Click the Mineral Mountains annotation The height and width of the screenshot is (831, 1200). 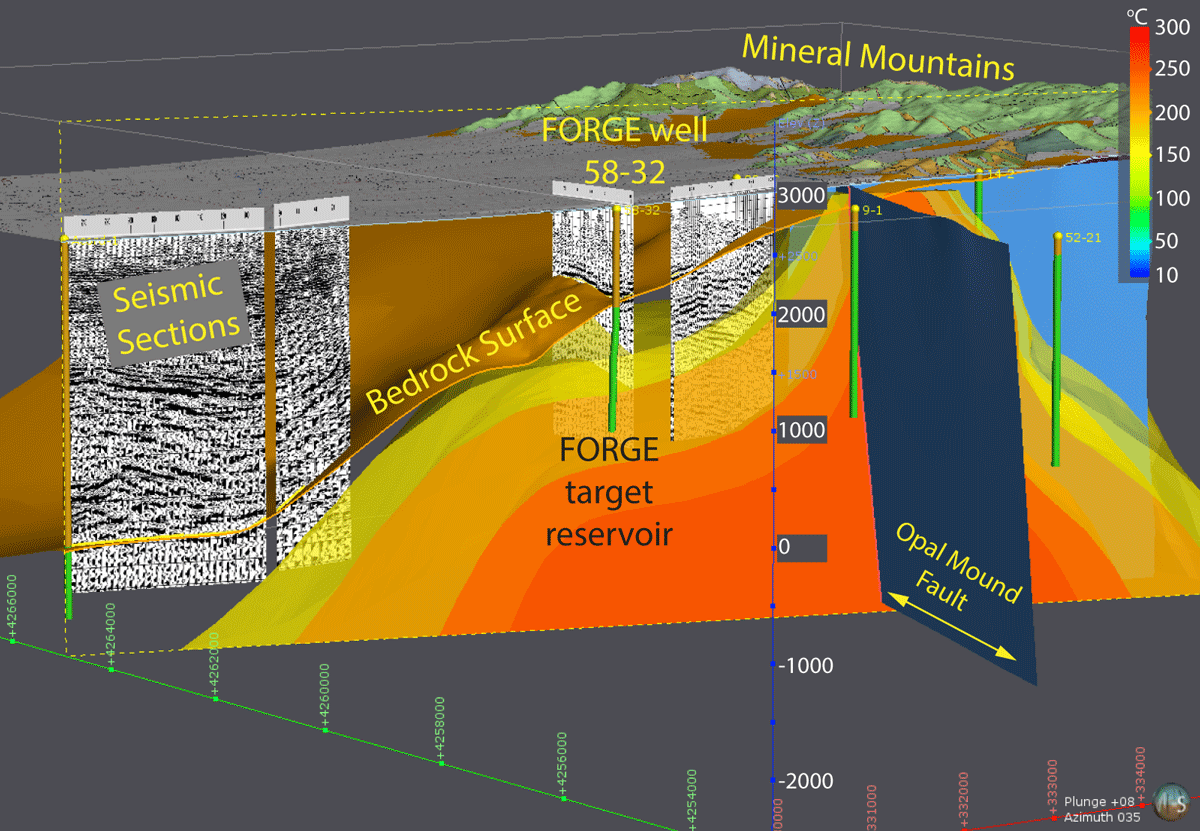click(x=879, y=57)
